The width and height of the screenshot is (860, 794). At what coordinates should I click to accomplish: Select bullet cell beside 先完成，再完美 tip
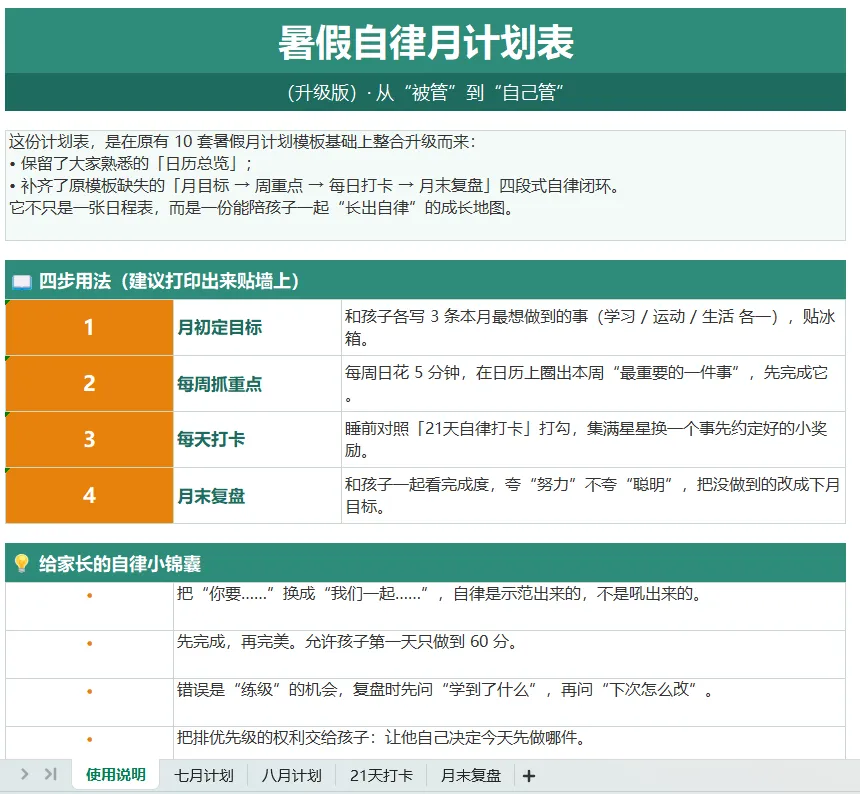(89, 654)
